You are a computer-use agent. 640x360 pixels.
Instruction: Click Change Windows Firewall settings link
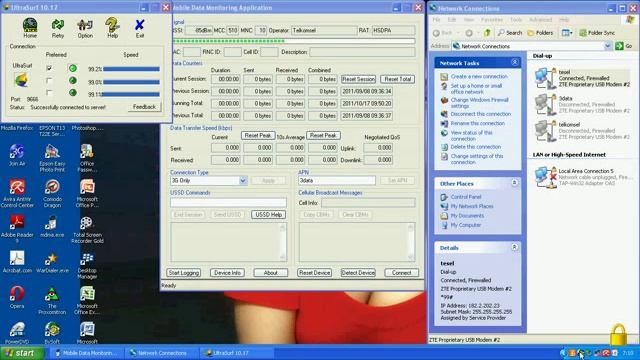pyautogui.click(x=480, y=103)
